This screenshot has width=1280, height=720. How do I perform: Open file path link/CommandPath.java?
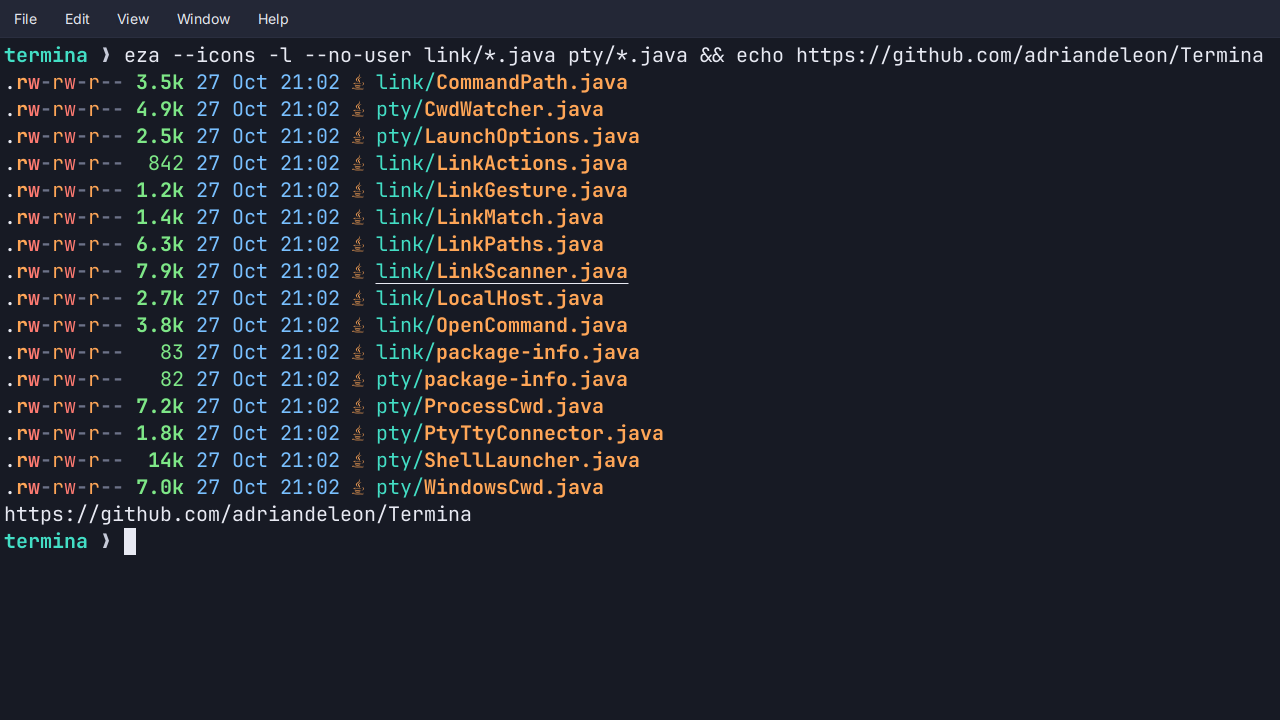tap(502, 82)
